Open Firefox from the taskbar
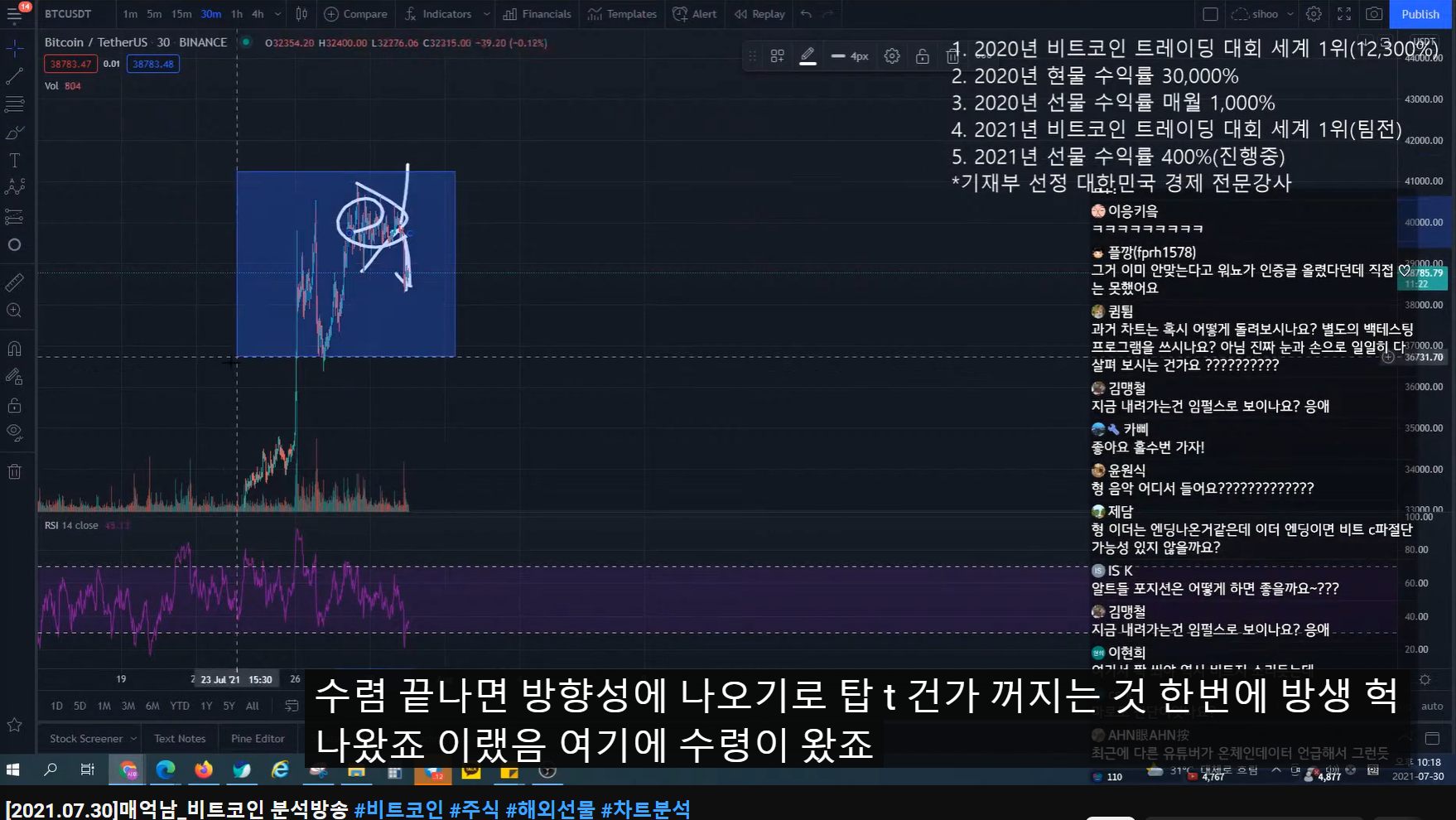Viewport: 1456px width, 820px height. (x=203, y=770)
